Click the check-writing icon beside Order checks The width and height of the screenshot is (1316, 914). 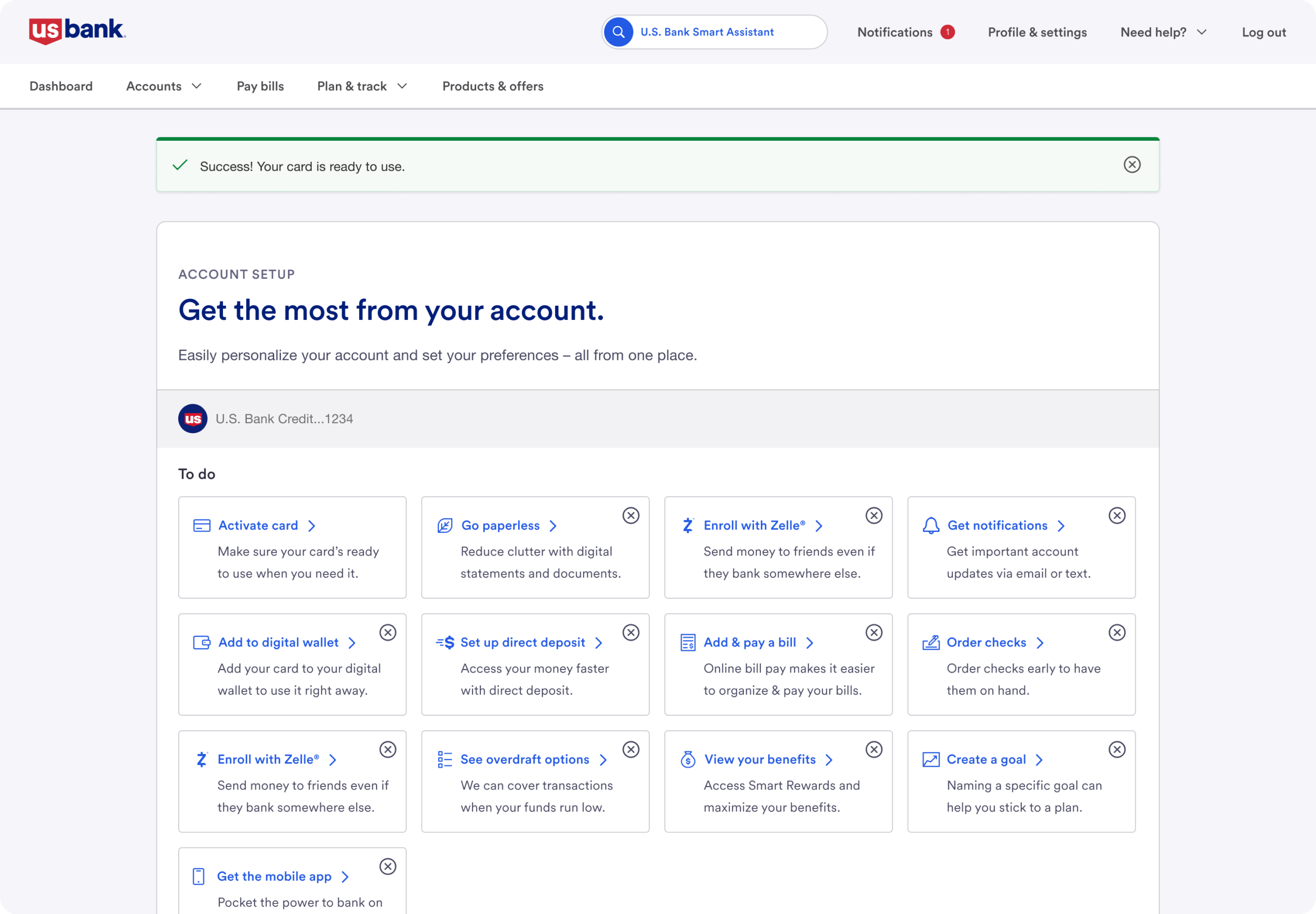[931, 643]
